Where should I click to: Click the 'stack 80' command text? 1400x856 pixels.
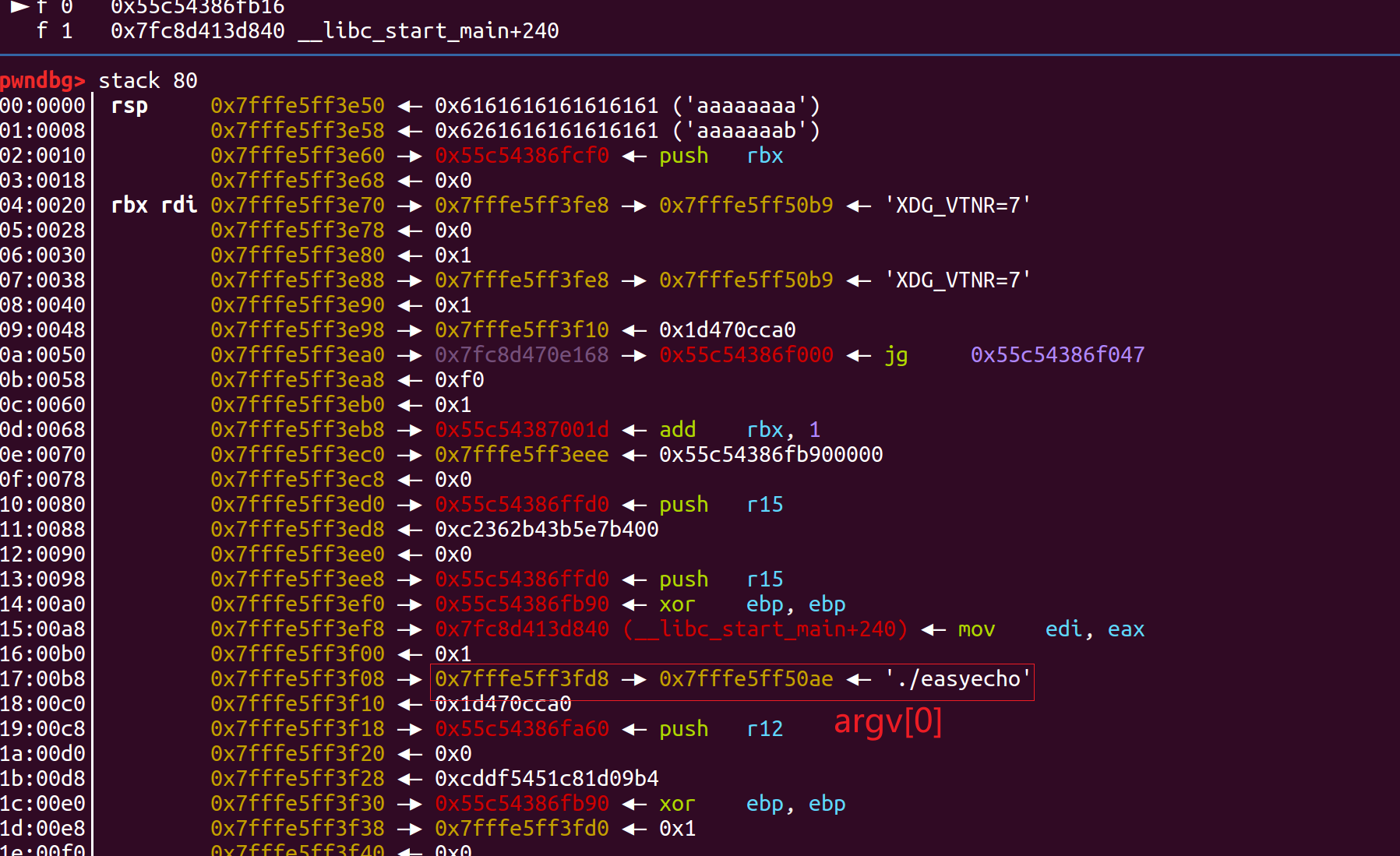click(x=148, y=80)
